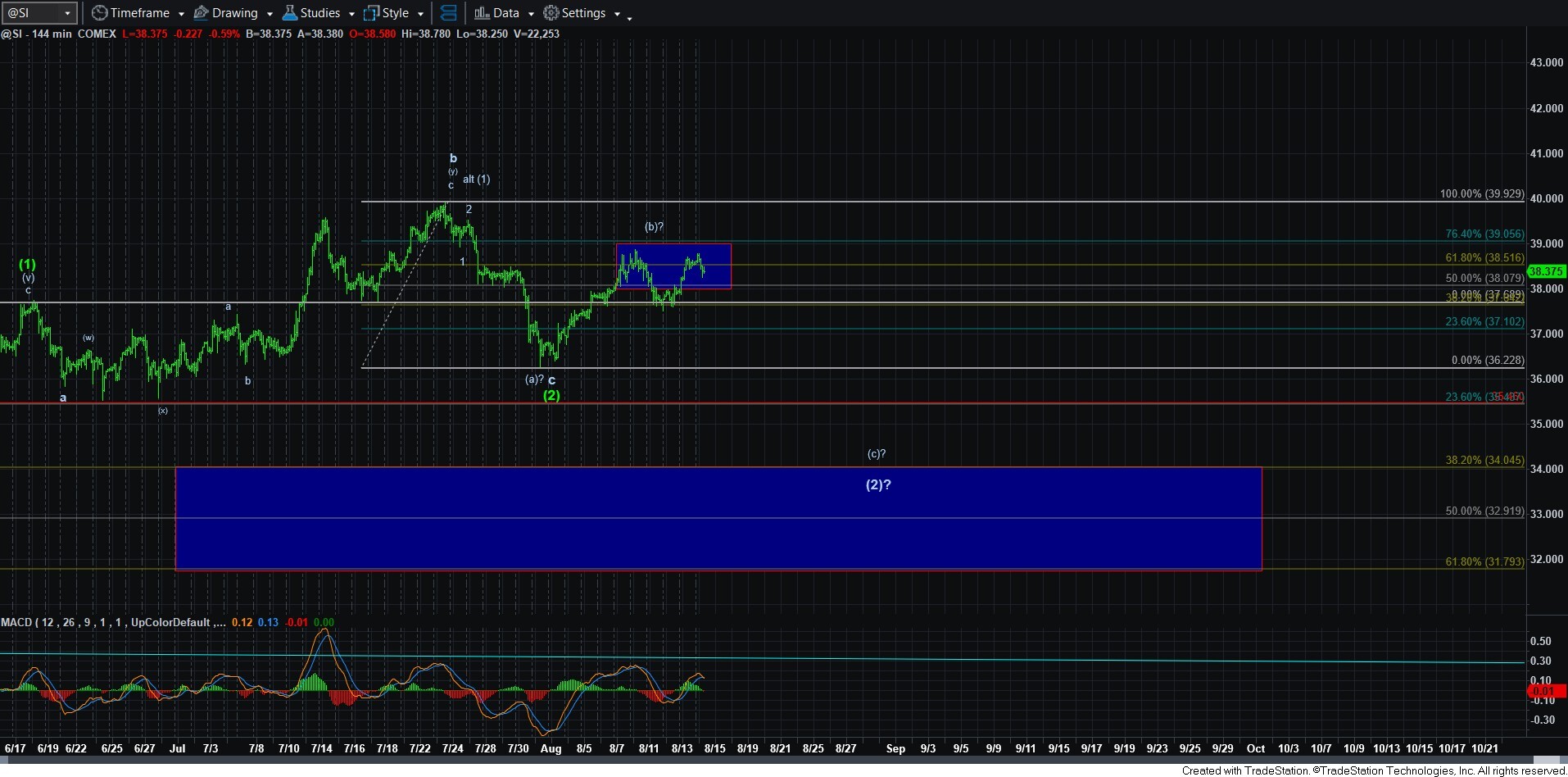The width and height of the screenshot is (1568, 777).
Task: Open the Drawing menu label
Action: 235,13
